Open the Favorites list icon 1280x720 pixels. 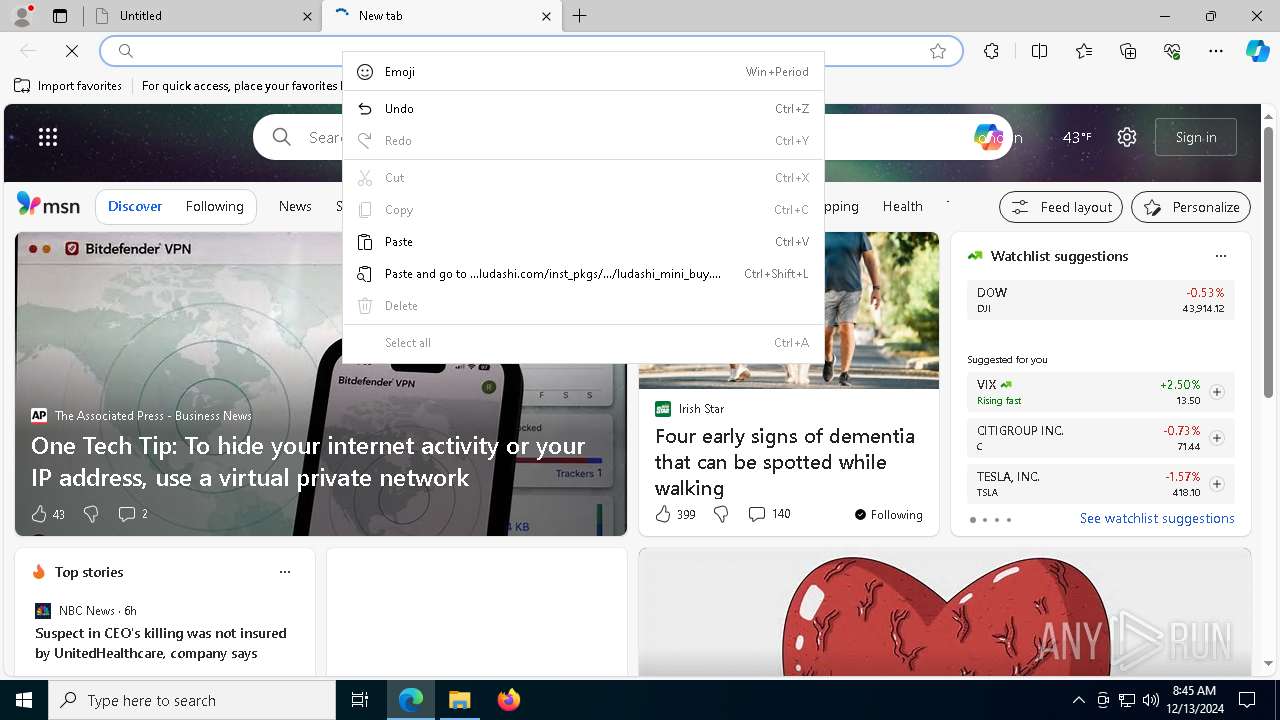(1084, 51)
